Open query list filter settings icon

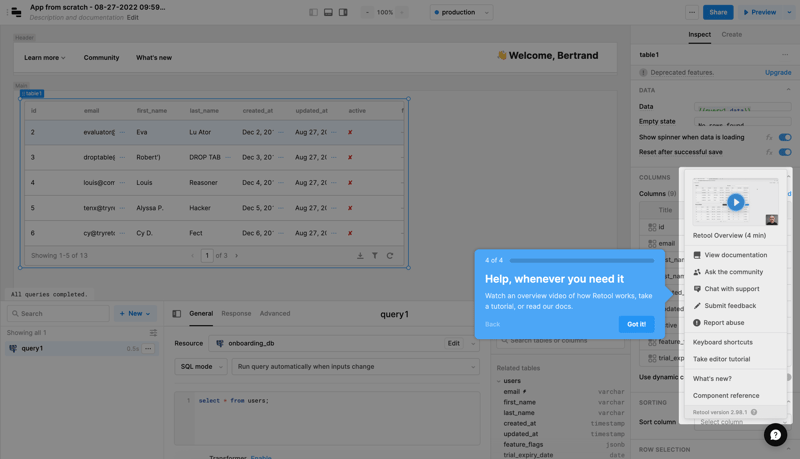(153, 333)
